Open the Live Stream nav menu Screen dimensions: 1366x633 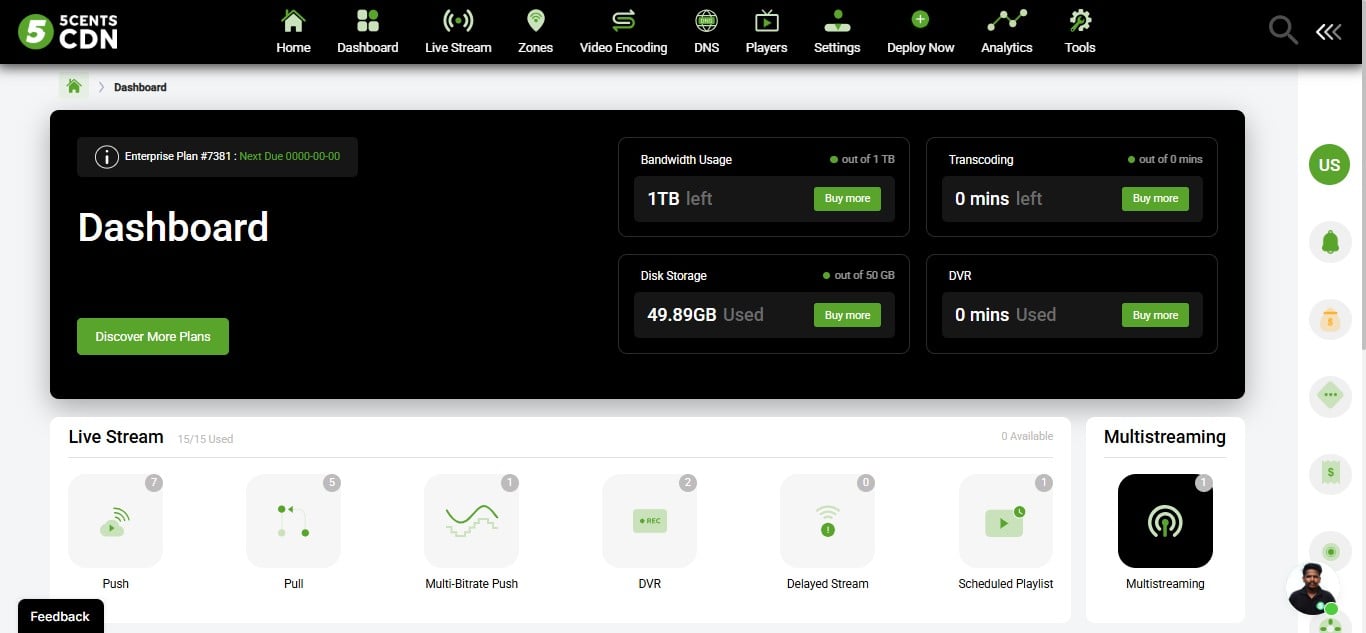(458, 32)
